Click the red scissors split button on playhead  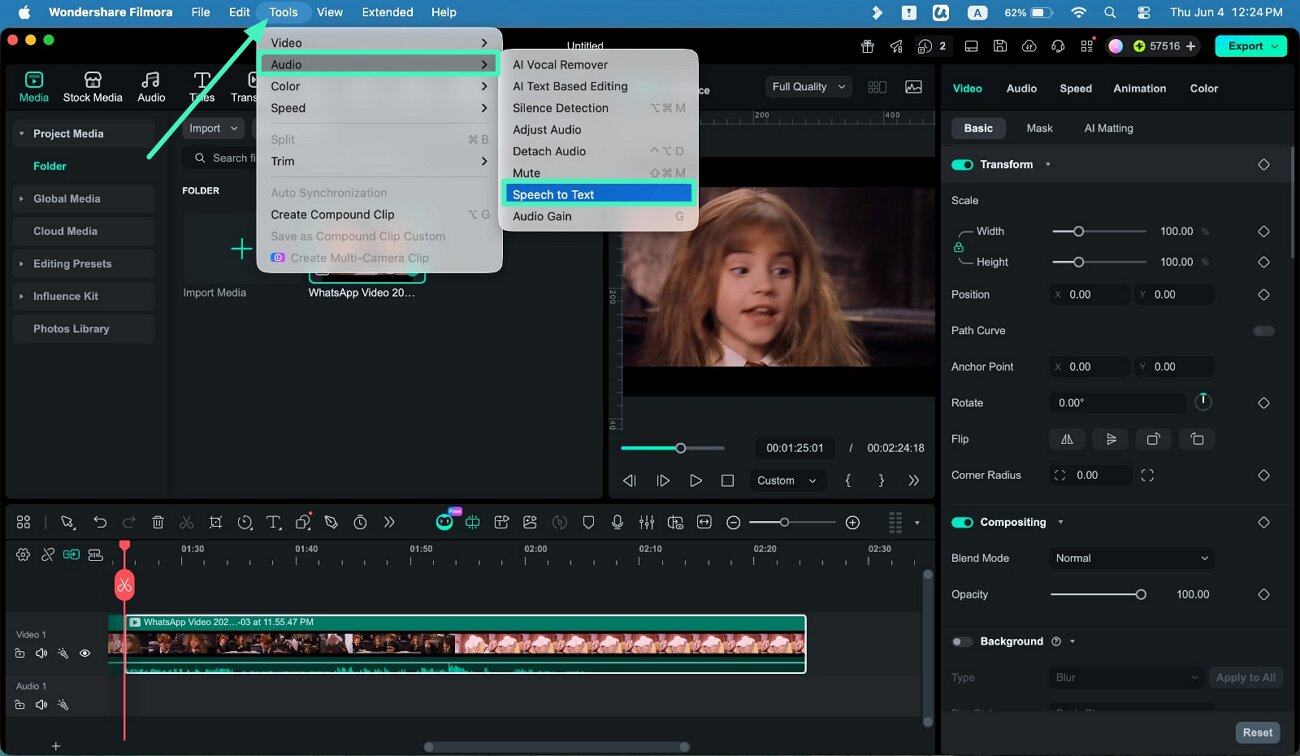(124, 585)
